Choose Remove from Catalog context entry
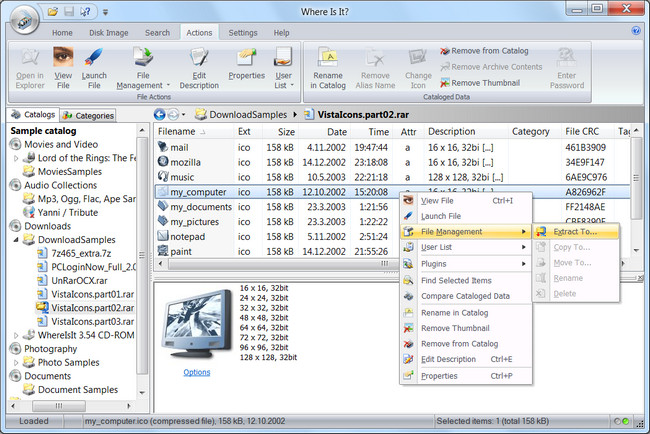This screenshot has height=434, width=650. [x=466, y=344]
